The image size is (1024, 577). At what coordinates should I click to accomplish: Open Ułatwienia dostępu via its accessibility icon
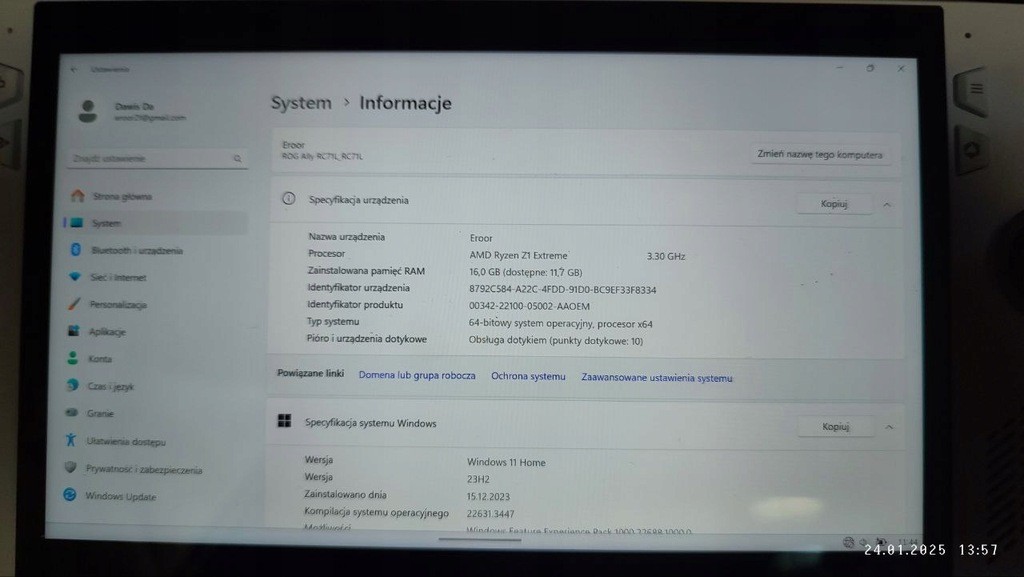click(71, 441)
